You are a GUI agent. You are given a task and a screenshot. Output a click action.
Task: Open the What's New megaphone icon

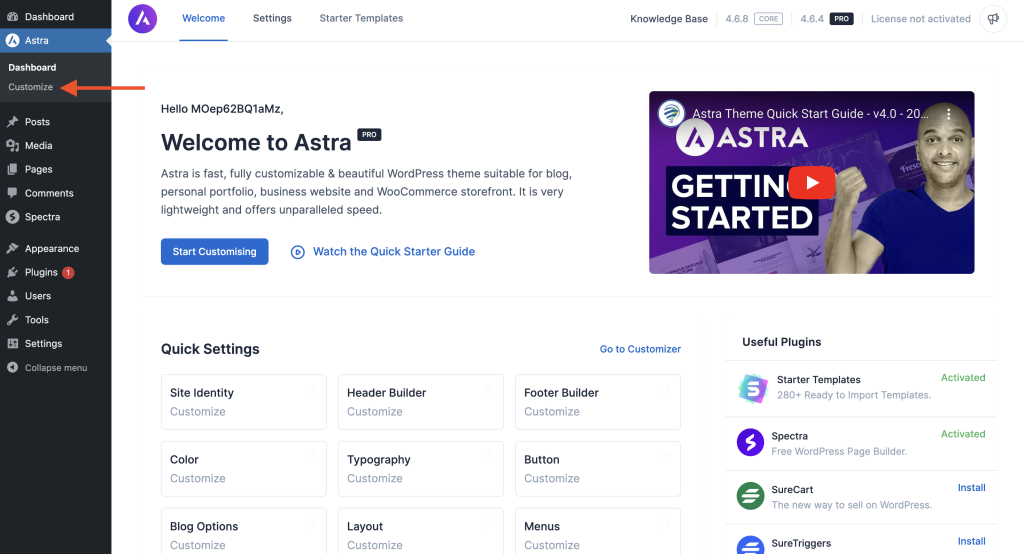point(993,19)
